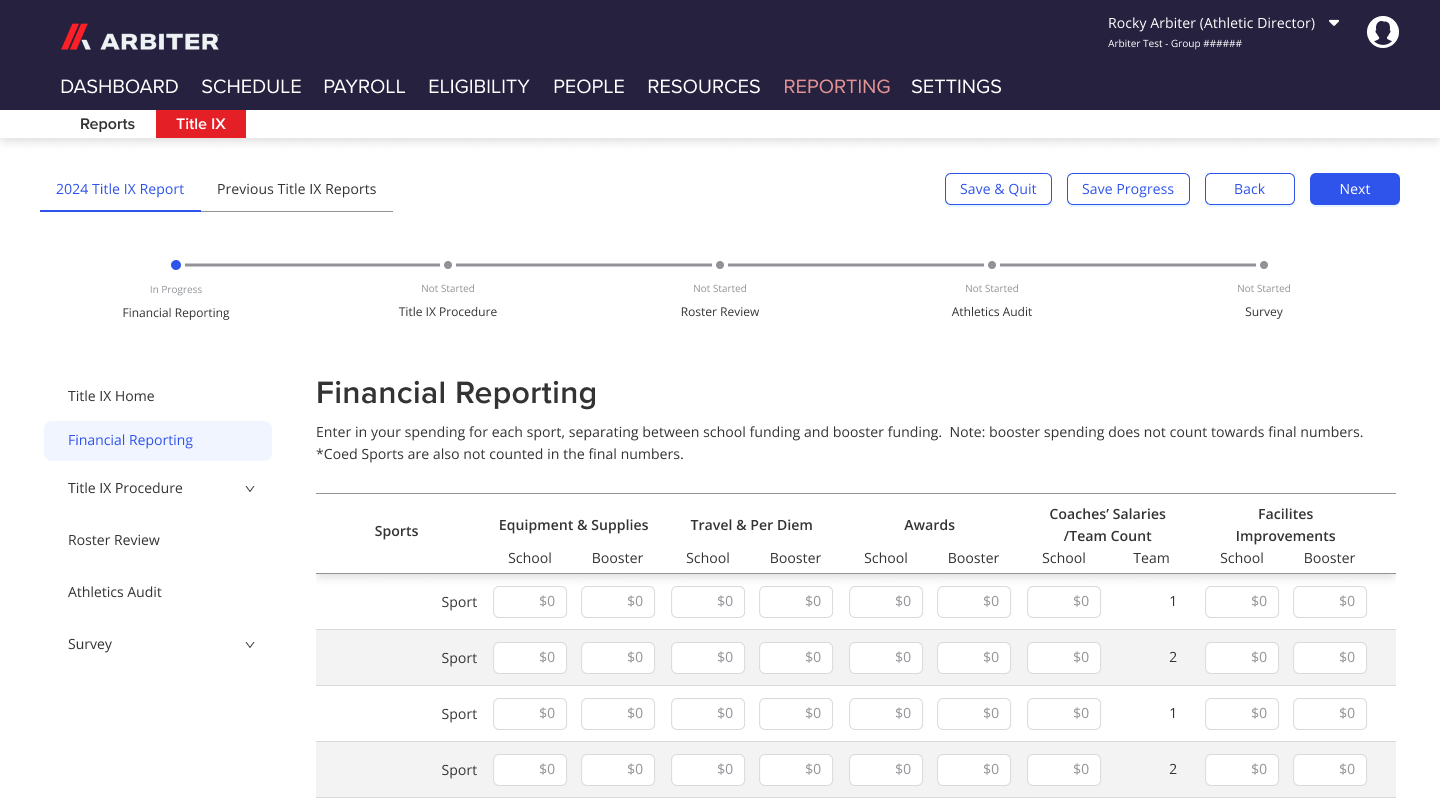Open Title IX Home from the sidebar
This screenshot has height=810, width=1440.
tap(111, 396)
